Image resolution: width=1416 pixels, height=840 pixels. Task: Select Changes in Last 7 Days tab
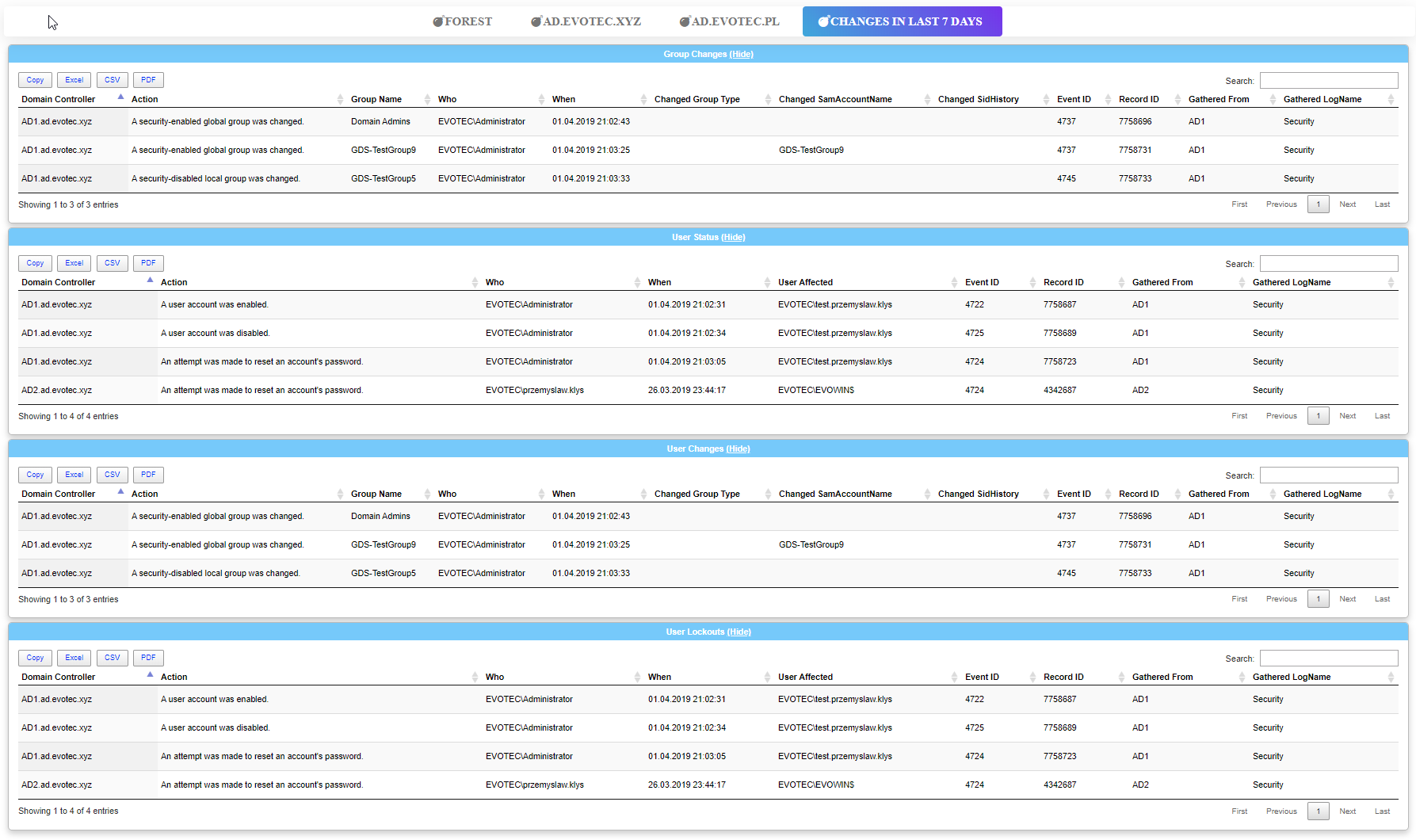tap(901, 21)
